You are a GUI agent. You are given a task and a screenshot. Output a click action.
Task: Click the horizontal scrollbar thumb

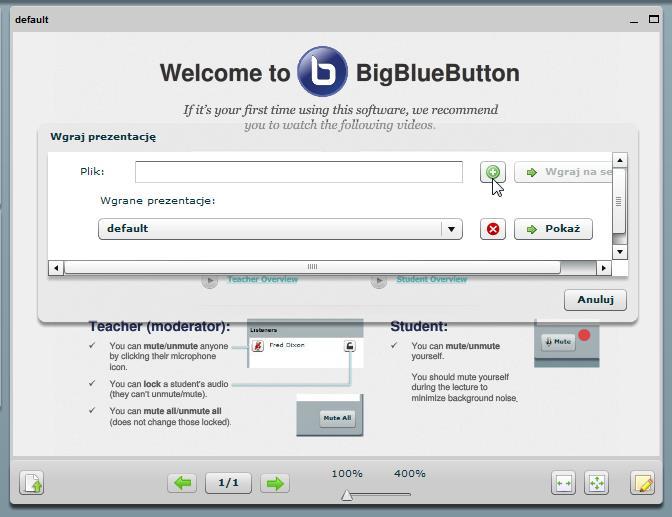pos(312,267)
